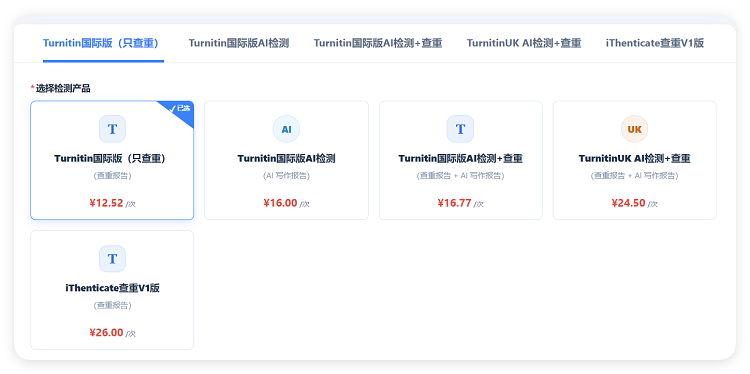Click T icon on Turnitin国际版（只查重）card
Screen dimensions: 750x374
coord(112,129)
